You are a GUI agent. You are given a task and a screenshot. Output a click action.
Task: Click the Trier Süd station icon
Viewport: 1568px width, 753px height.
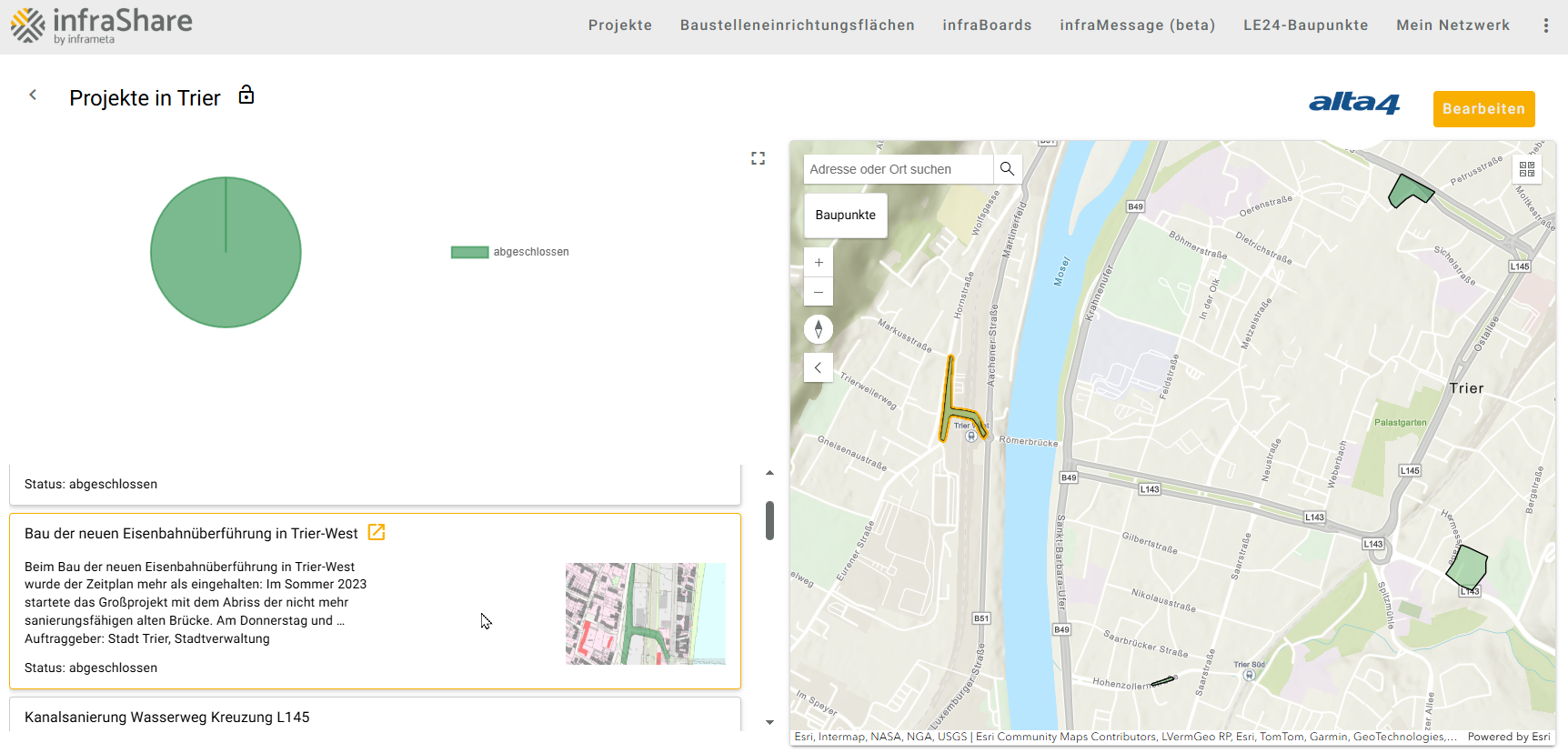(1249, 675)
